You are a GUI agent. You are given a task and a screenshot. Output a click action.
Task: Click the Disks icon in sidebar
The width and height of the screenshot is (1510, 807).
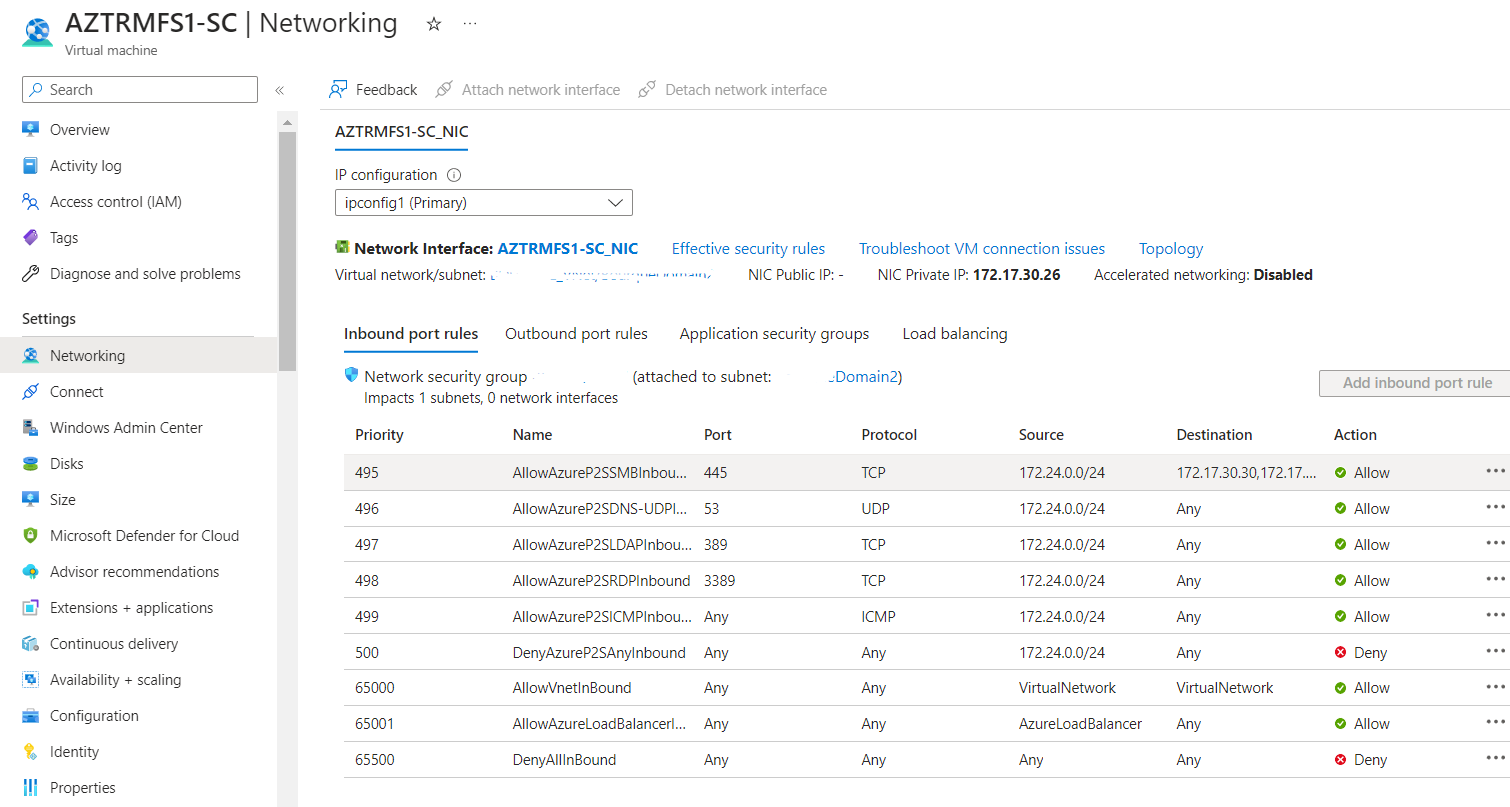30,464
